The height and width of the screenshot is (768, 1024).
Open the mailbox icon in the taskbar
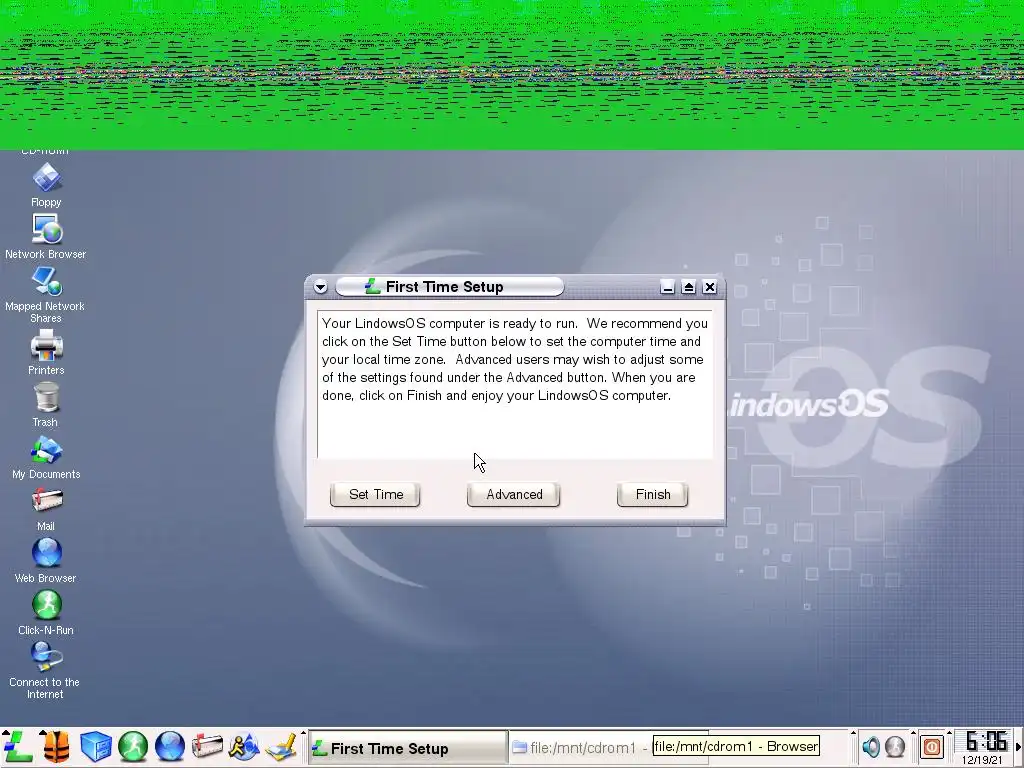pos(207,746)
